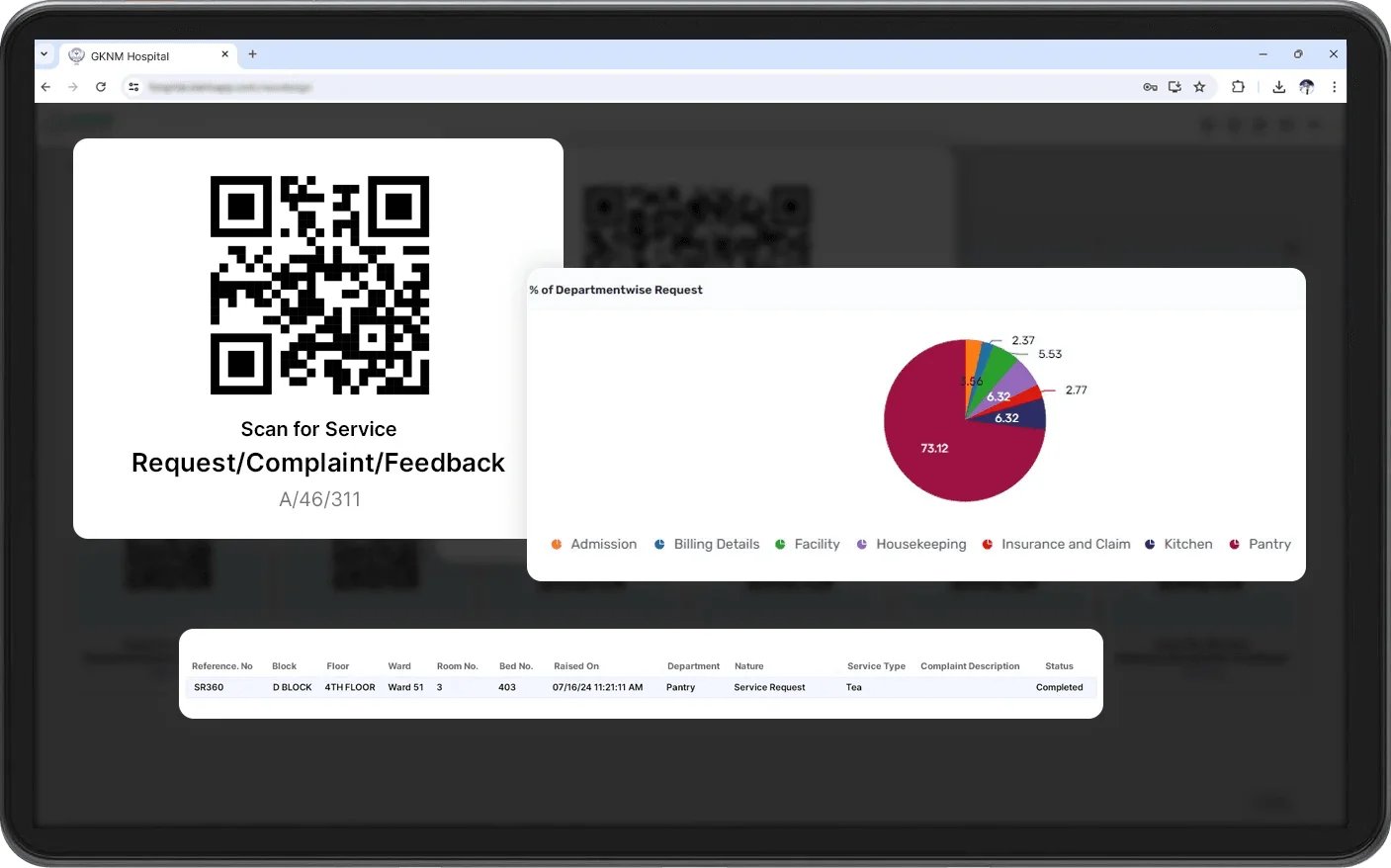Click the Completed status cell
The image size is (1391, 868).
(x=1060, y=687)
